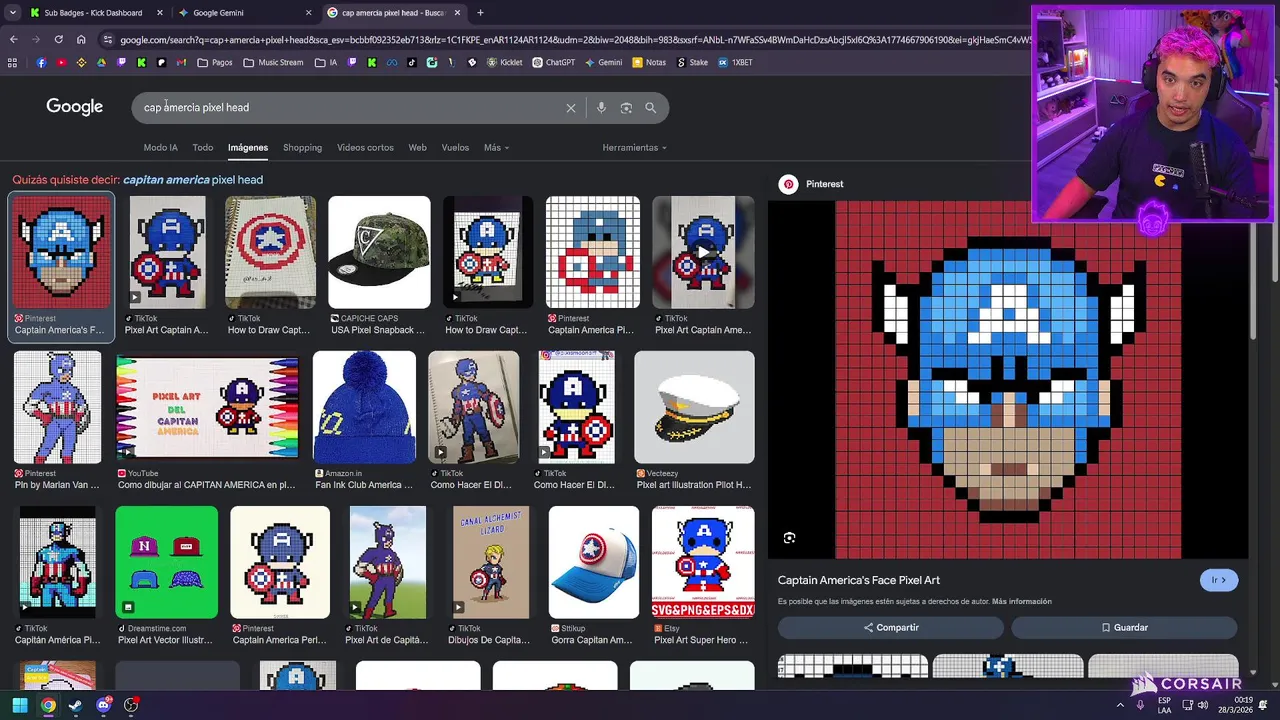Open Steam from the taskbar

pyautogui.click(x=75, y=705)
